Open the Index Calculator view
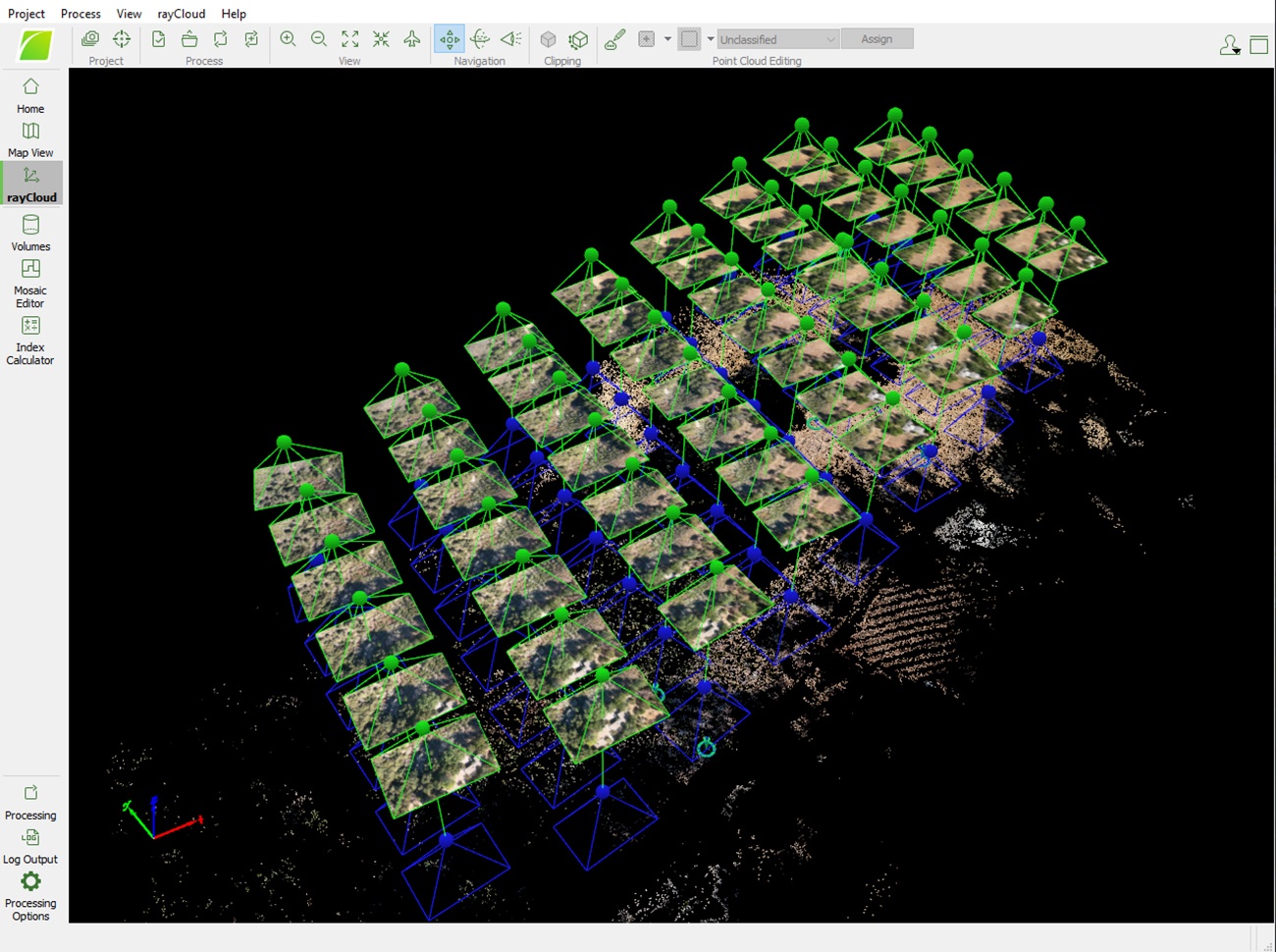 click(x=30, y=340)
